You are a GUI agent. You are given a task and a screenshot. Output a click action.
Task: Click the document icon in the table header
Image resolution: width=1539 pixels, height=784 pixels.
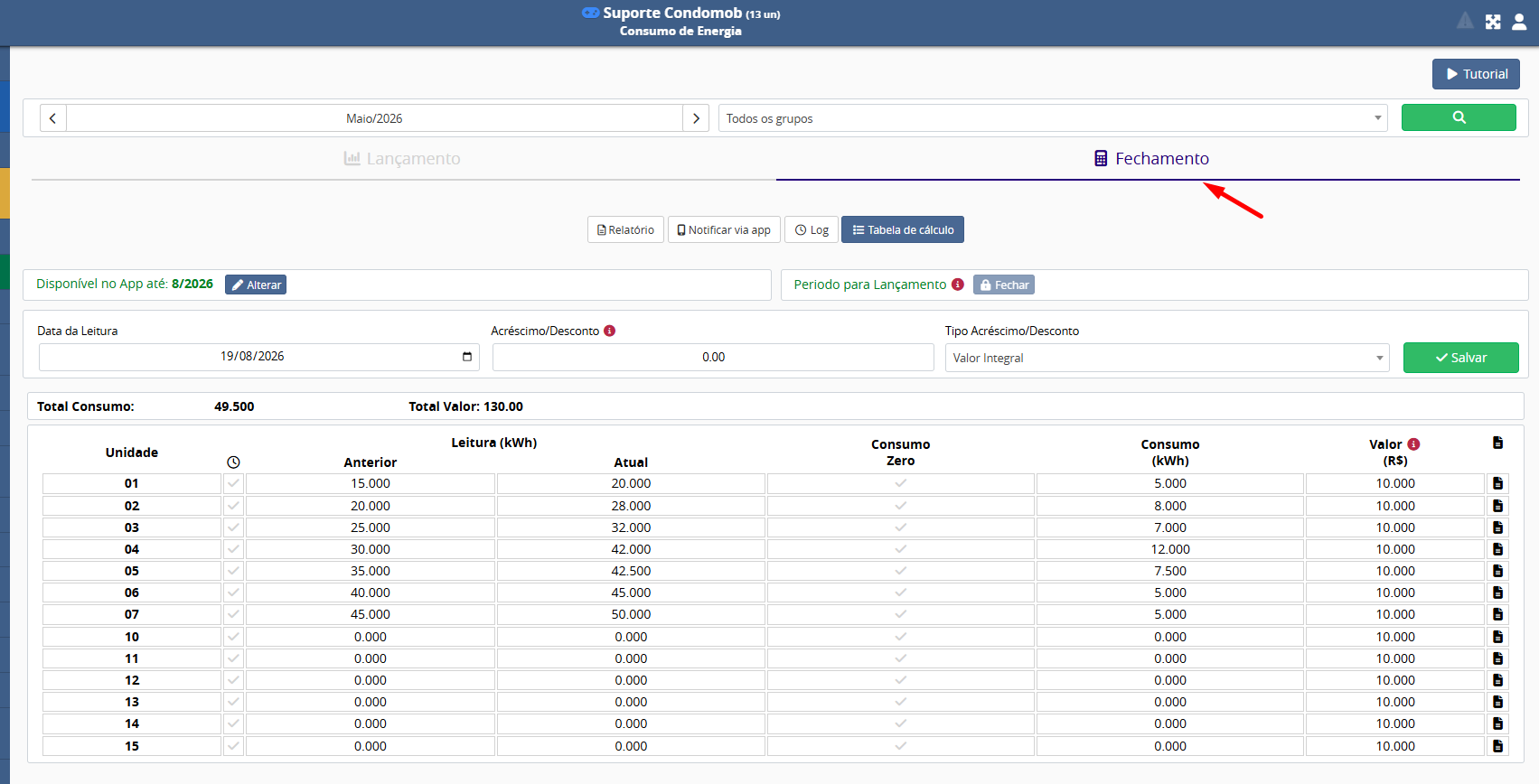(1497, 443)
